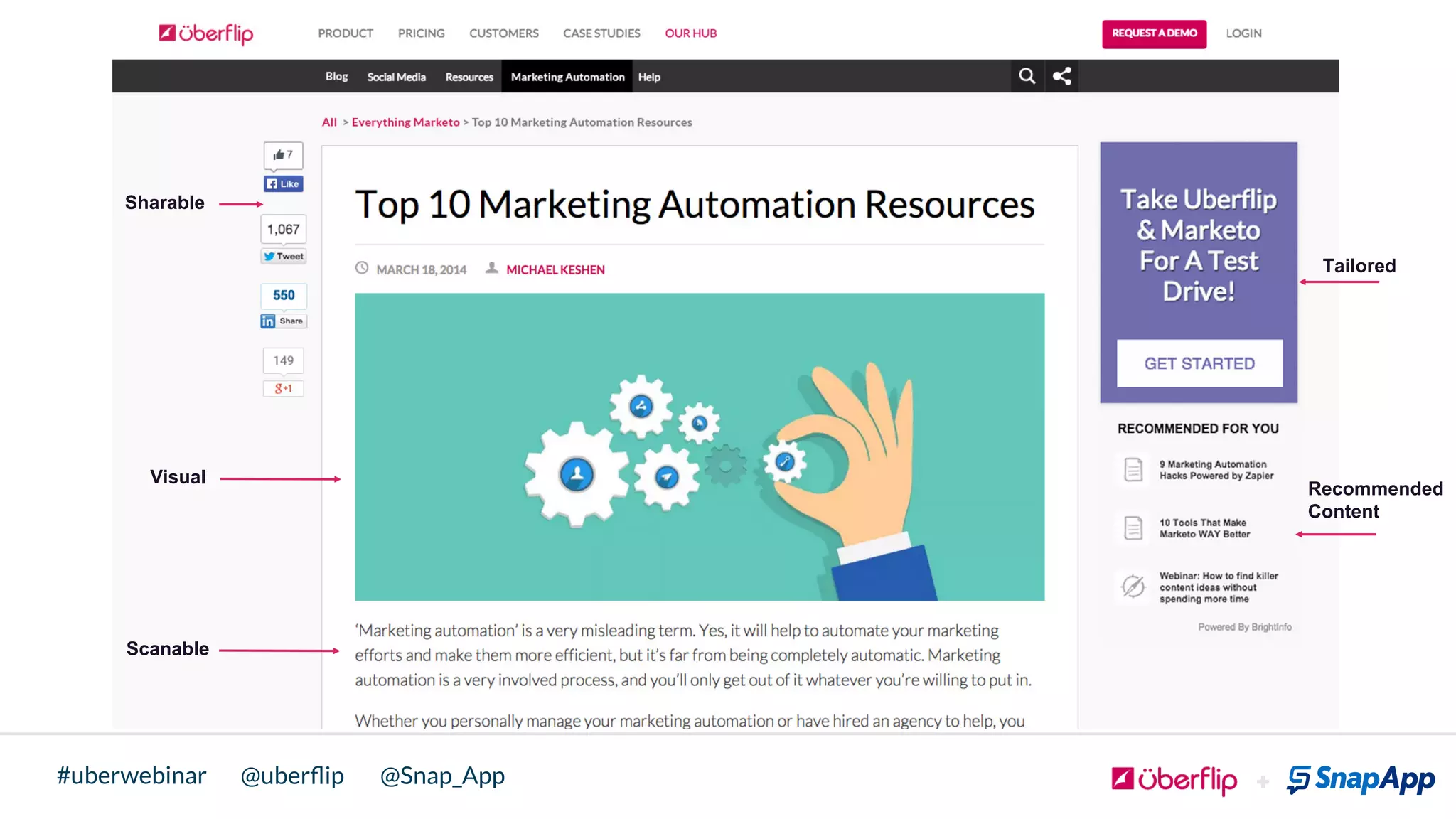Screen dimensions: 1456x819
Task: Click the LinkedIn Share button
Action: point(283,321)
